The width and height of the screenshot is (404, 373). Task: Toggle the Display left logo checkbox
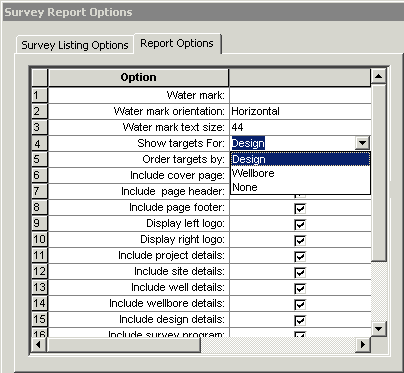(x=300, y=225)
